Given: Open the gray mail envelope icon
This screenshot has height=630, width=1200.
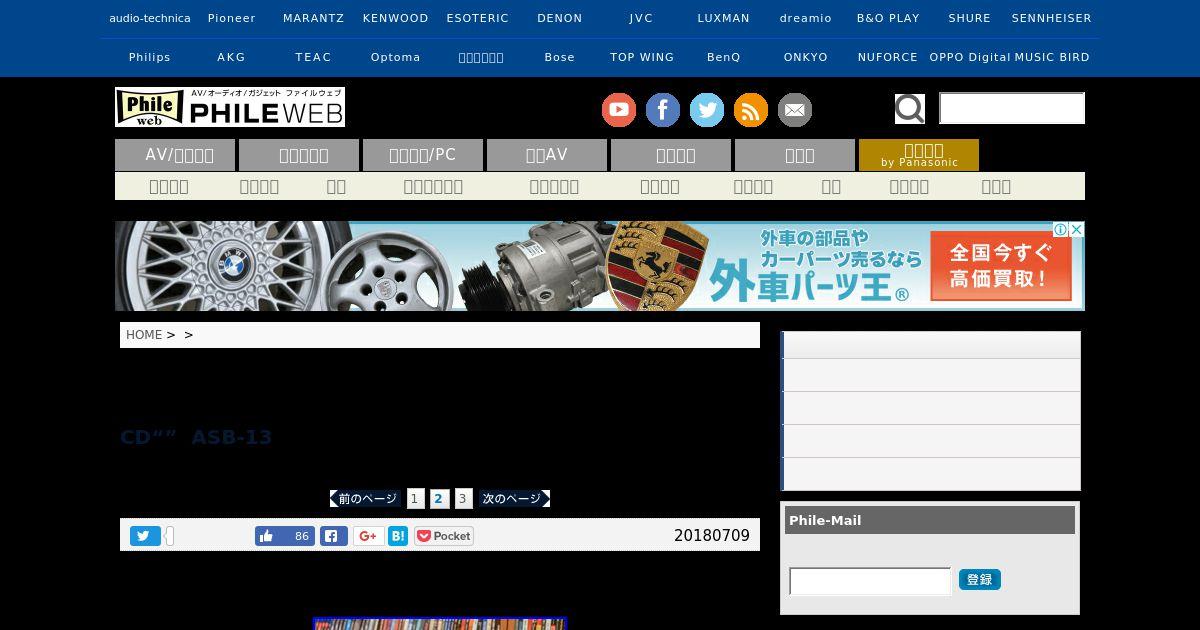Looking at the screenshot, I should click(795, 110).
